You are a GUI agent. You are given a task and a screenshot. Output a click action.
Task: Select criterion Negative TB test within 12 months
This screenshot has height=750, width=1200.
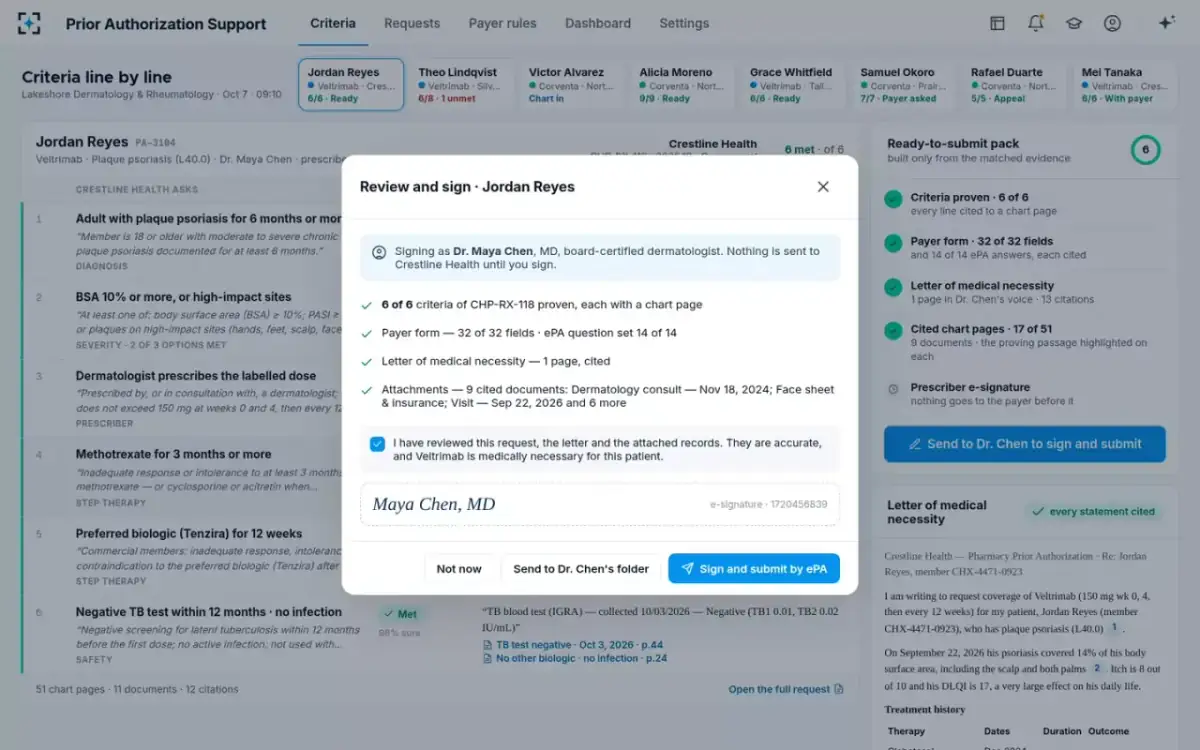pos(209,612)
